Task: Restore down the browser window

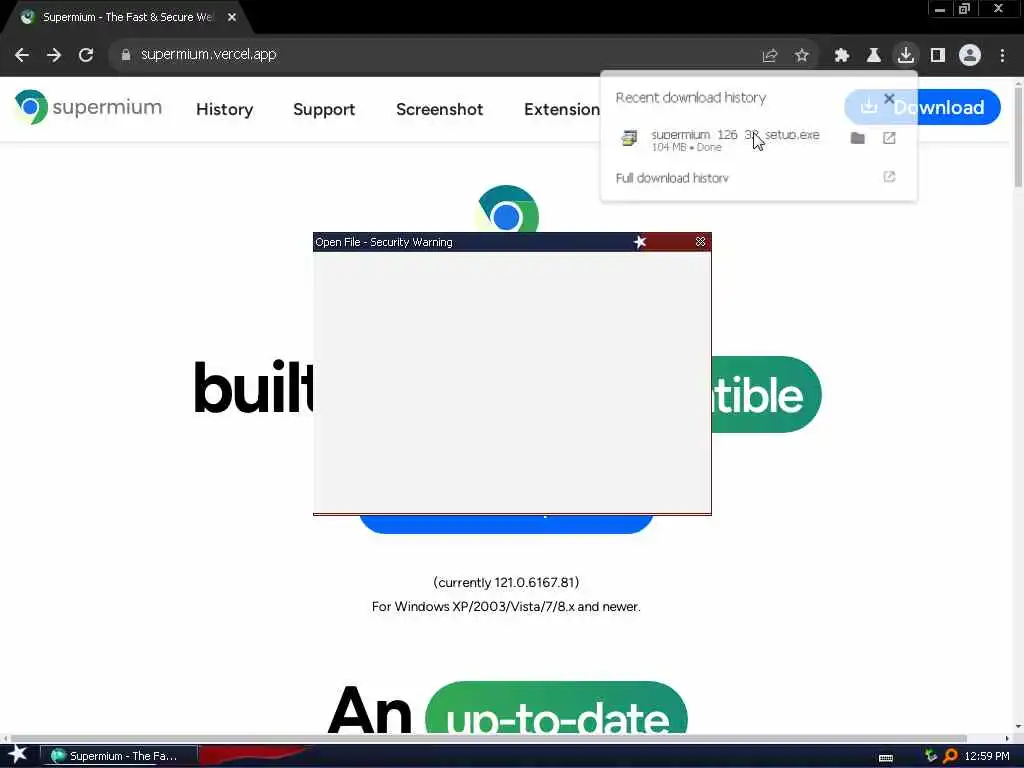Action: pos(964,9)
